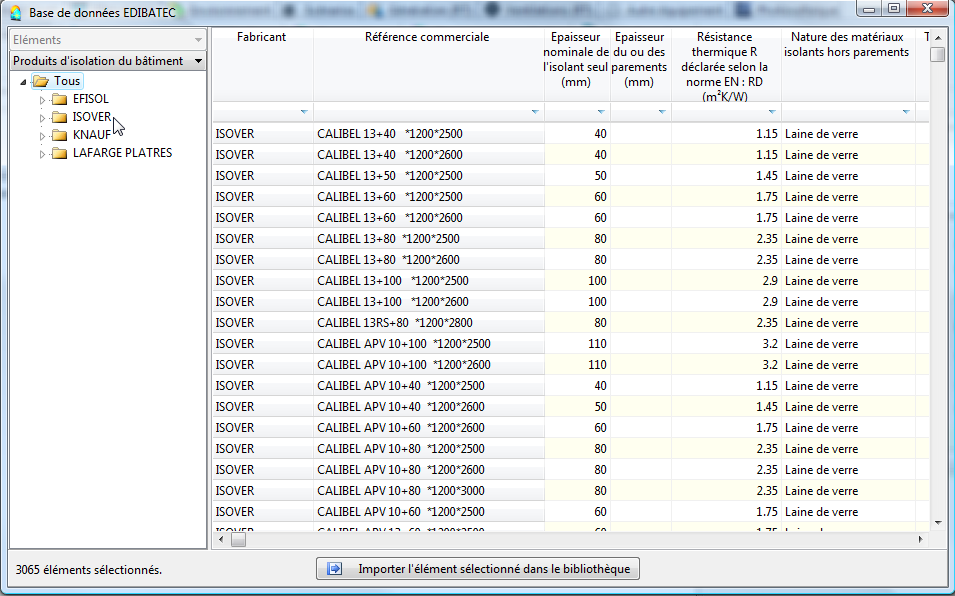Click the import arrow icon on the button
The height and width of the screenshot is (596, 955).
tap(334, 569)
